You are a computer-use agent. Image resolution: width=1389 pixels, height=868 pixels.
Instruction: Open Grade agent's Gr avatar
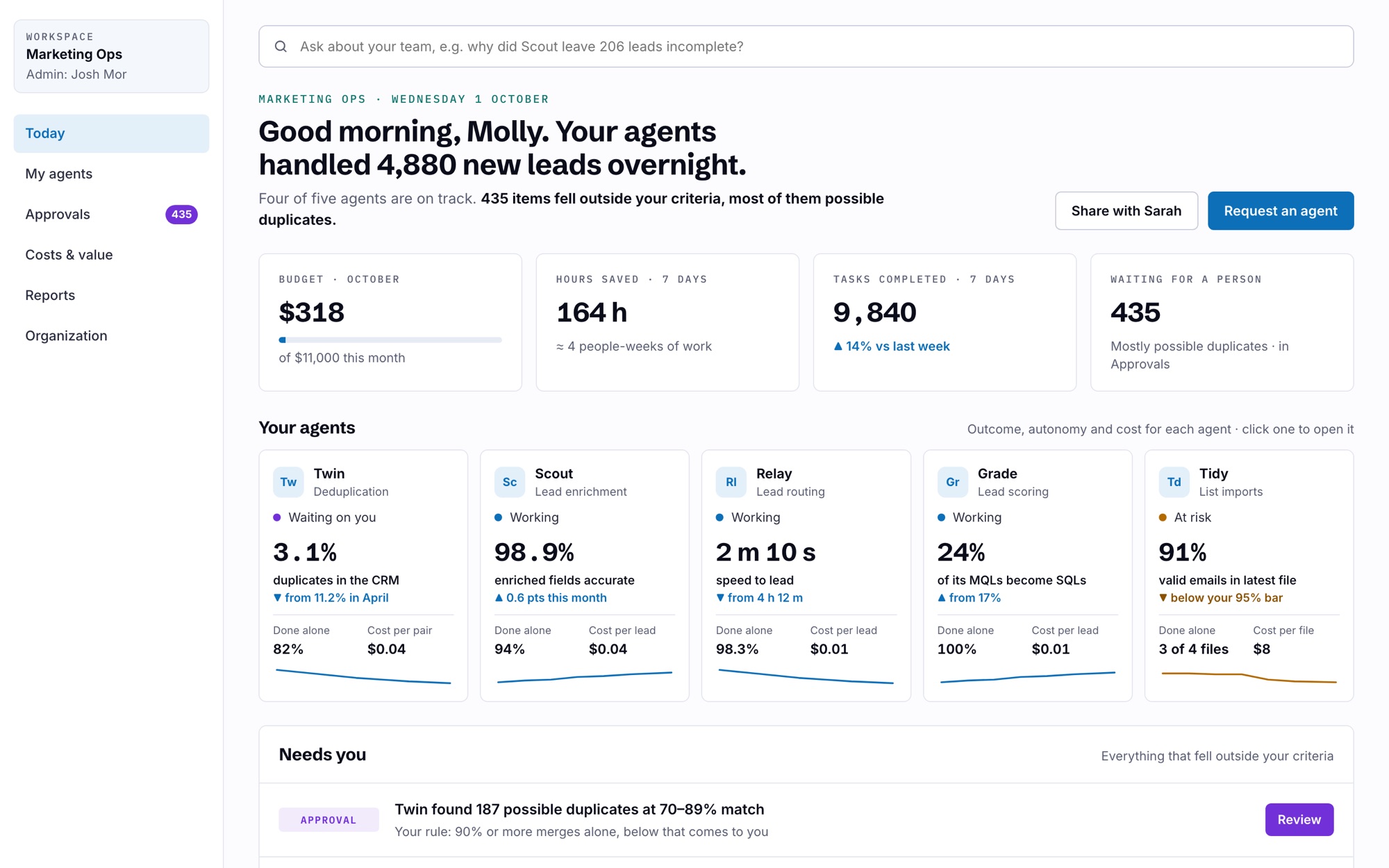[x=953, y=482]
